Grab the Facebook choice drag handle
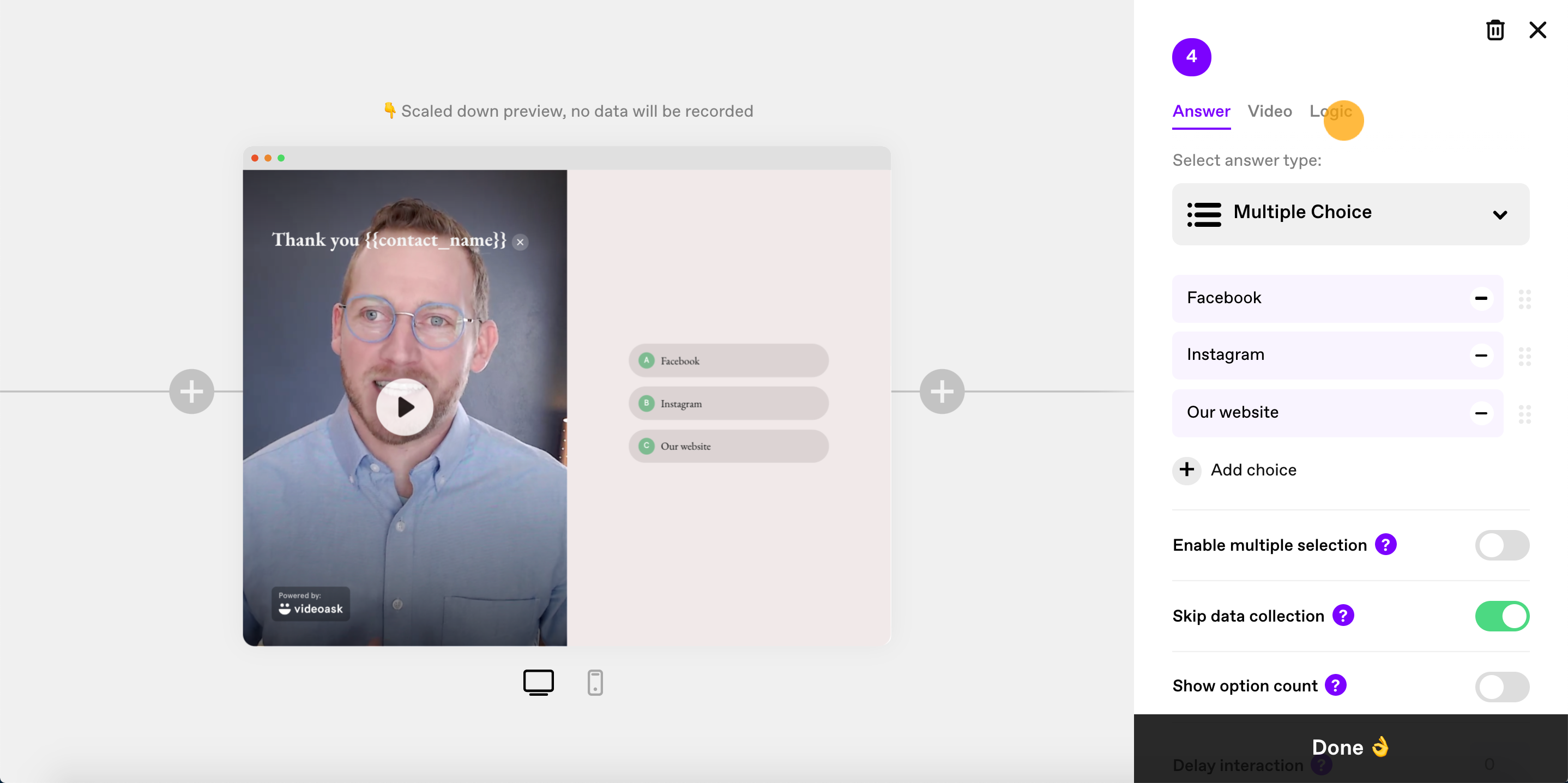 coord(1524,299)
